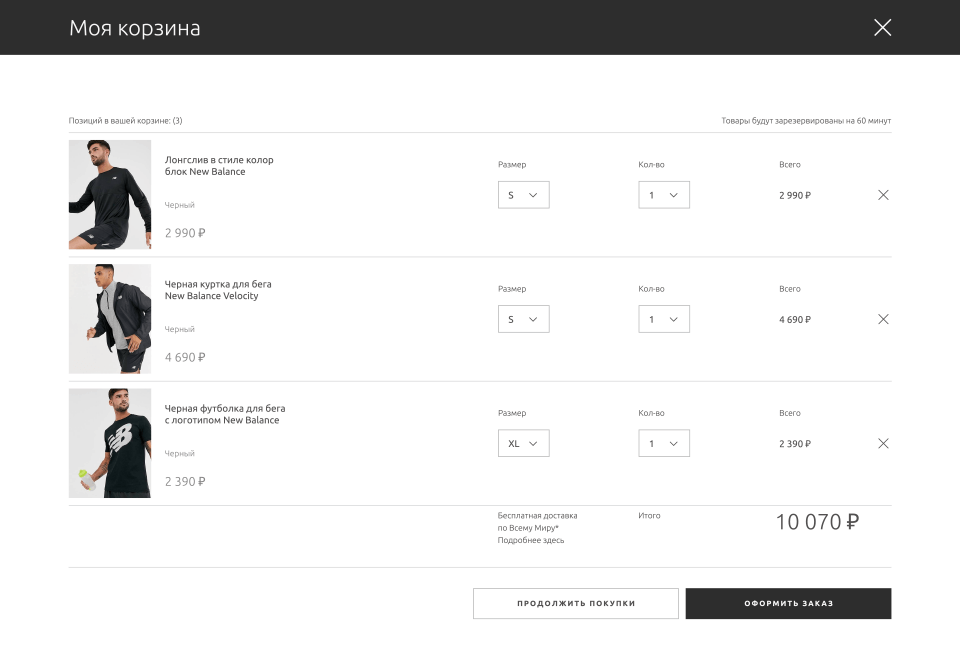Image resolution: width=960 pixels, height=665 pixels.
Task: Change XL size of the Черная футболка
Action: tap(523, 443)
